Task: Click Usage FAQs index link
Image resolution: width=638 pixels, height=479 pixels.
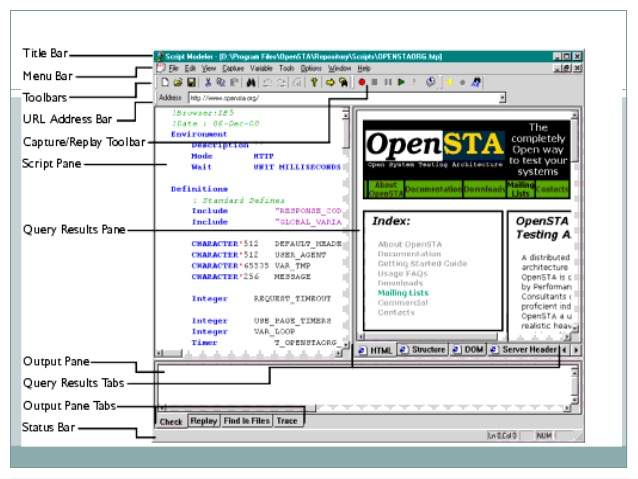Action: pyautogui.click(x=402, y=273)
